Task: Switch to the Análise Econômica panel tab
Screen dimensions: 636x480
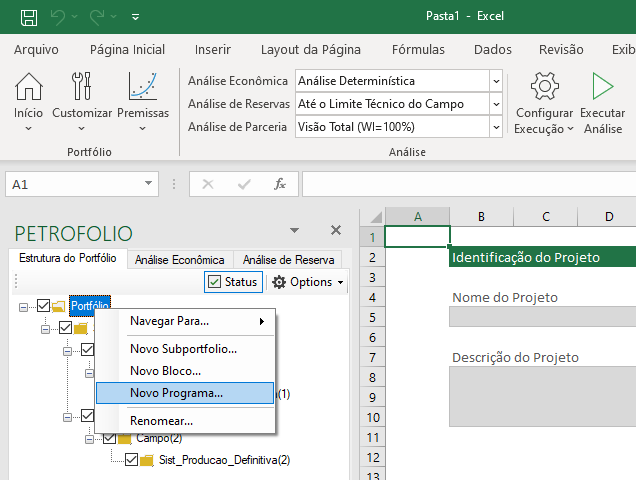Action: click(x=179, y=259)
